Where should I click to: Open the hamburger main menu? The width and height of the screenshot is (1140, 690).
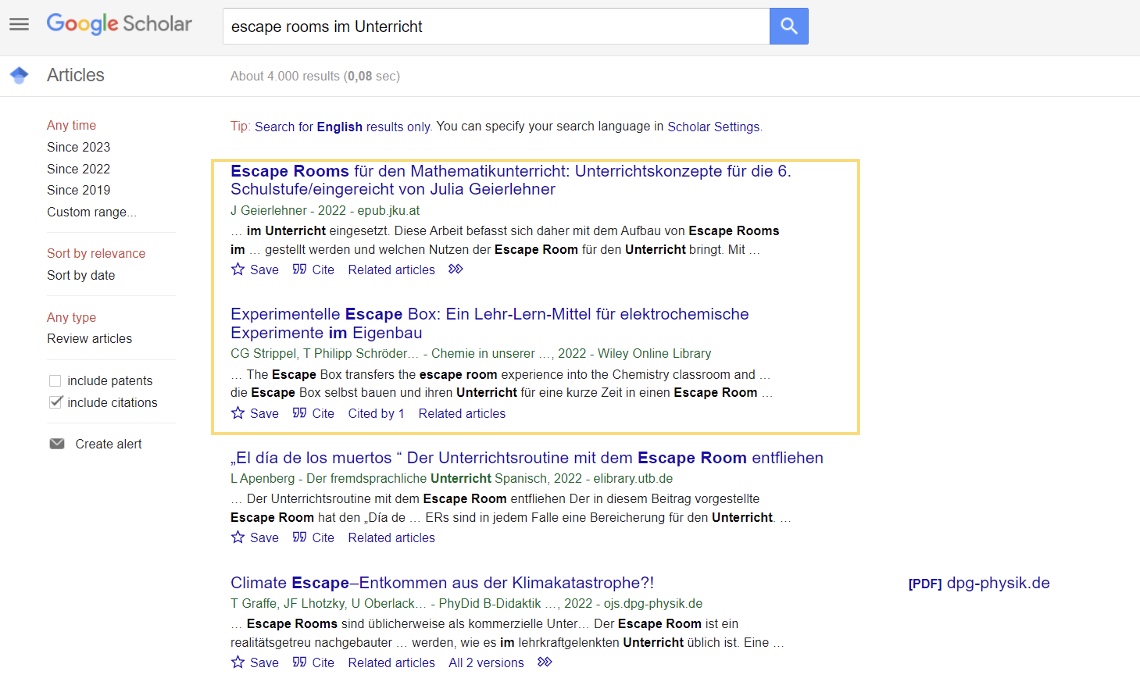19,24
